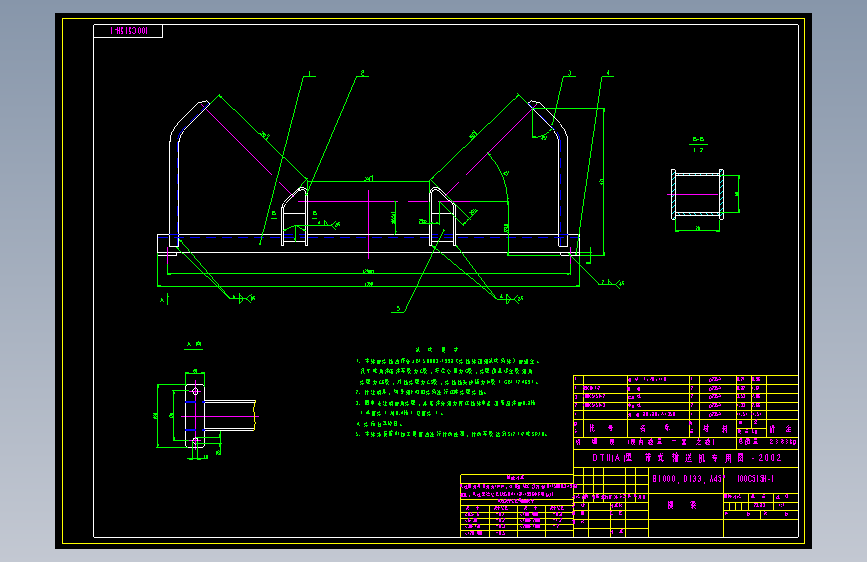This screenshot has width=867, height=562.
Task: Select the weld symbol below the right inner bracket
Action: [511, 299]
